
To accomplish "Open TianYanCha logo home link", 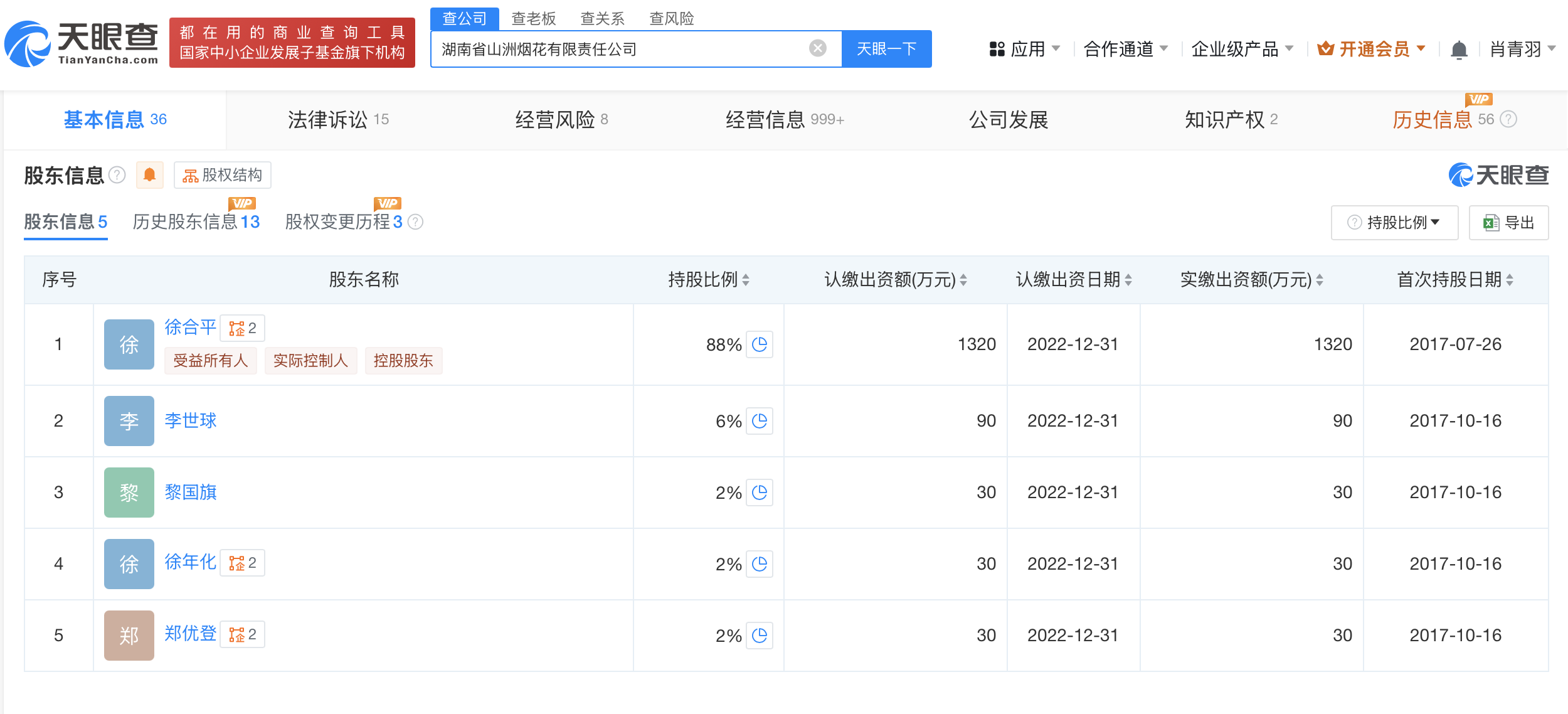I will 82,43.
